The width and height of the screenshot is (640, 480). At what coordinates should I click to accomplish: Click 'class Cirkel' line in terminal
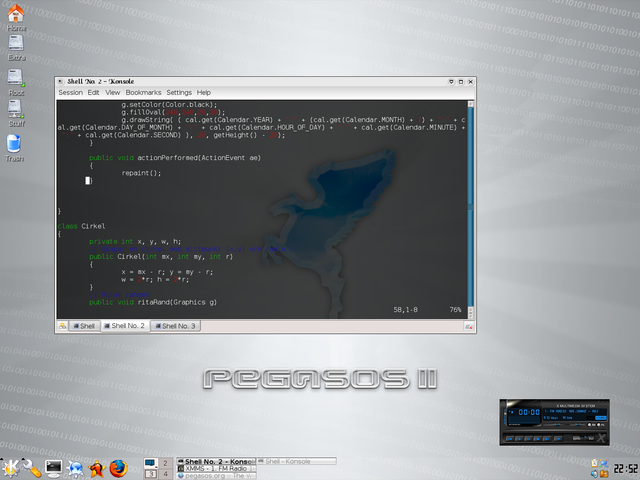(x=81, y=226)
